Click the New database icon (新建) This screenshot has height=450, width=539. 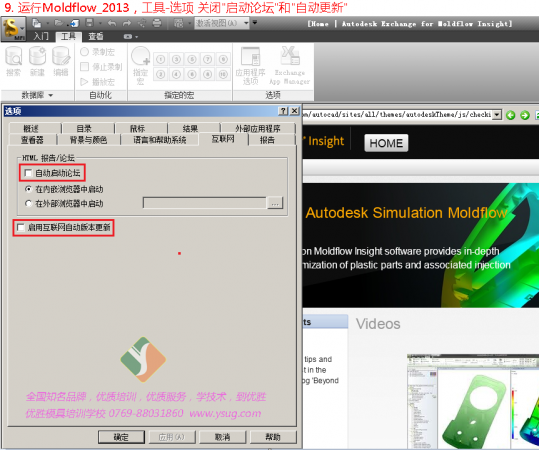(37, 62)
